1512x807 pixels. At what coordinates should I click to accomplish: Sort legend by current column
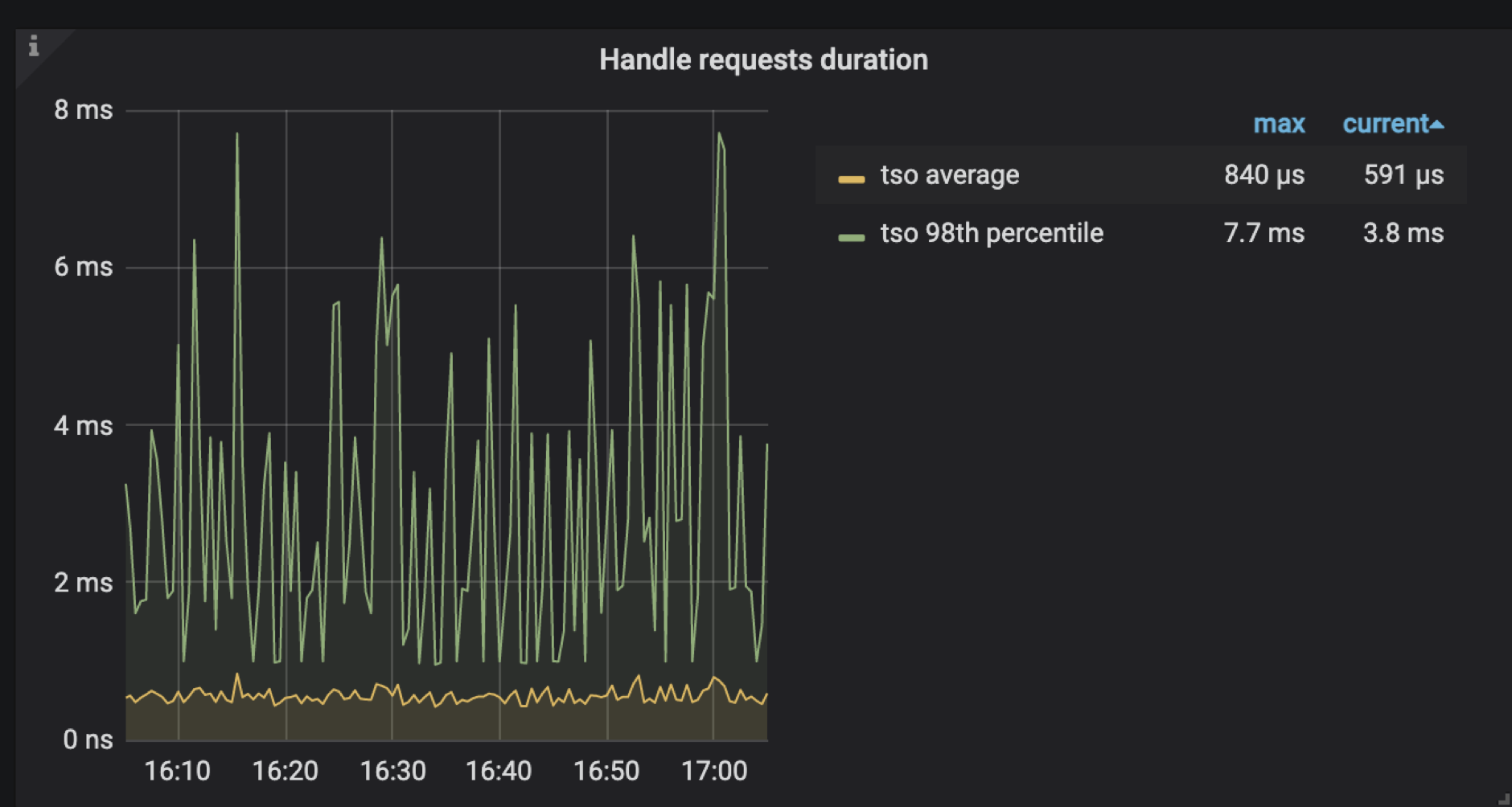tap(1393, 124)
